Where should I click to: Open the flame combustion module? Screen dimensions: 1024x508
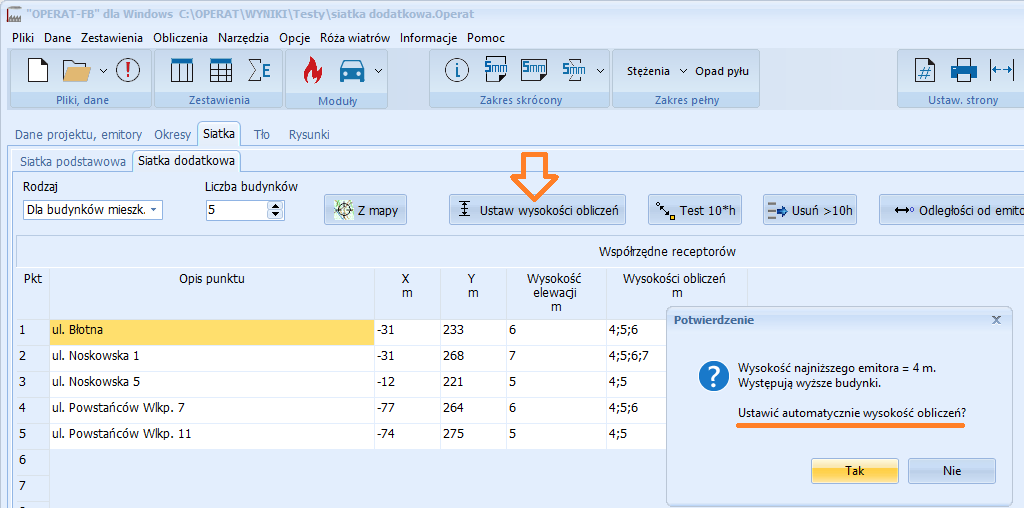click(313, 71)
